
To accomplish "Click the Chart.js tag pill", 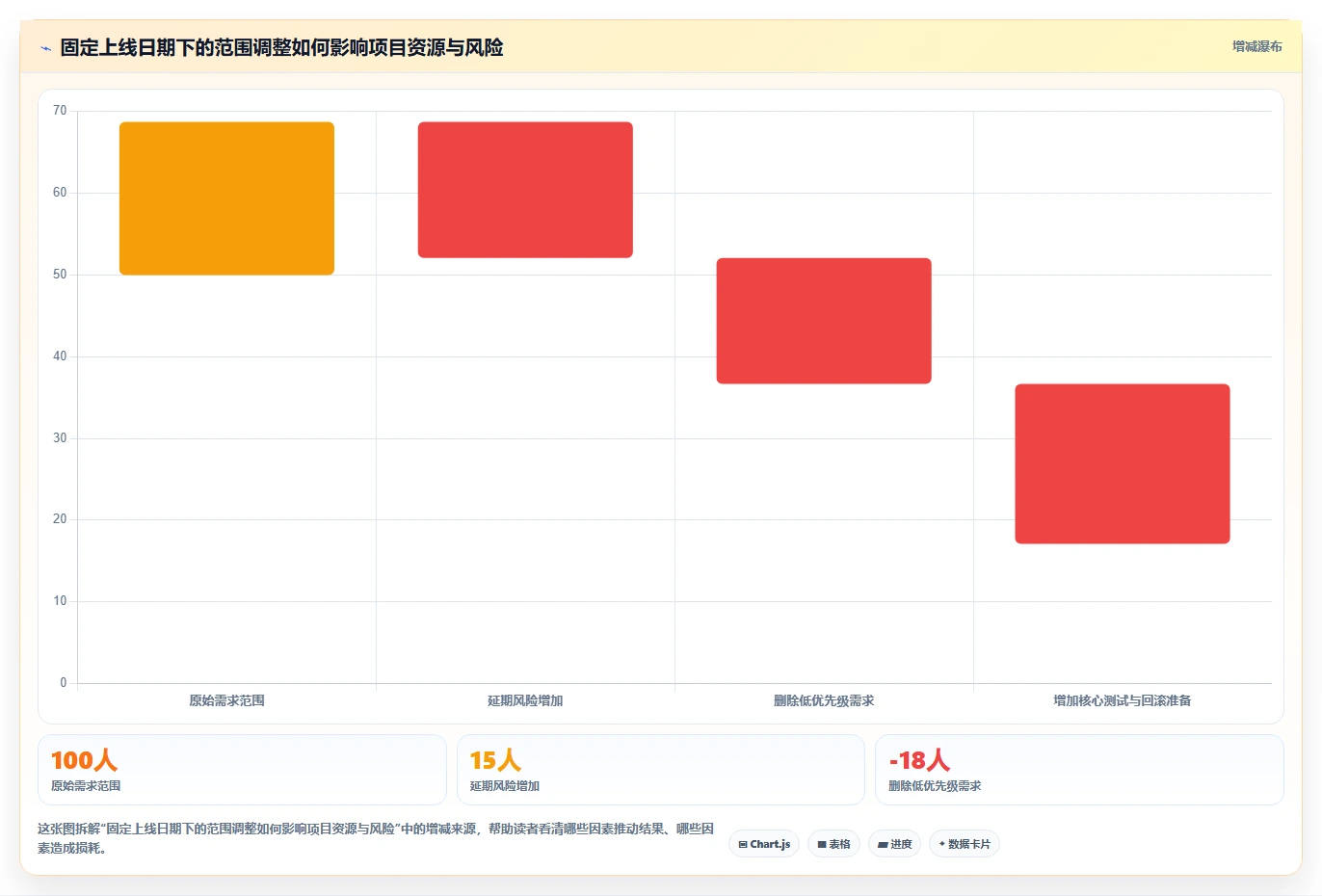I will coord(764,844).
